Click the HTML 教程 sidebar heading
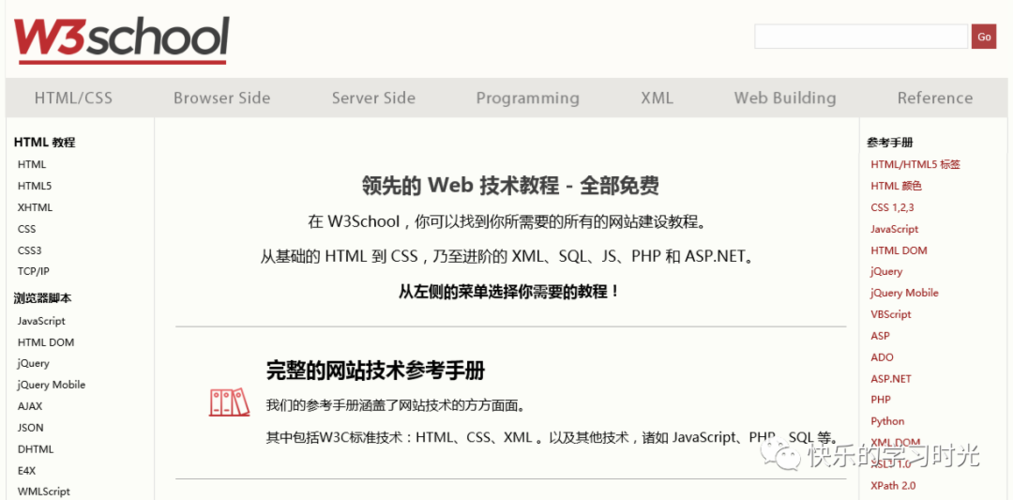 tap(45, 143)
